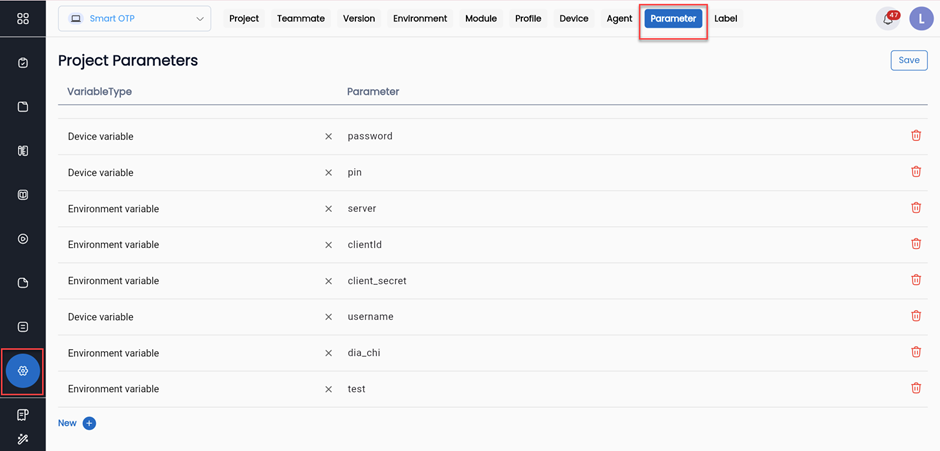Delete the client_secret parameter with trash icon
Viewport: 940px width, 451px height.
pyautogui.click(x=915, y=280)
